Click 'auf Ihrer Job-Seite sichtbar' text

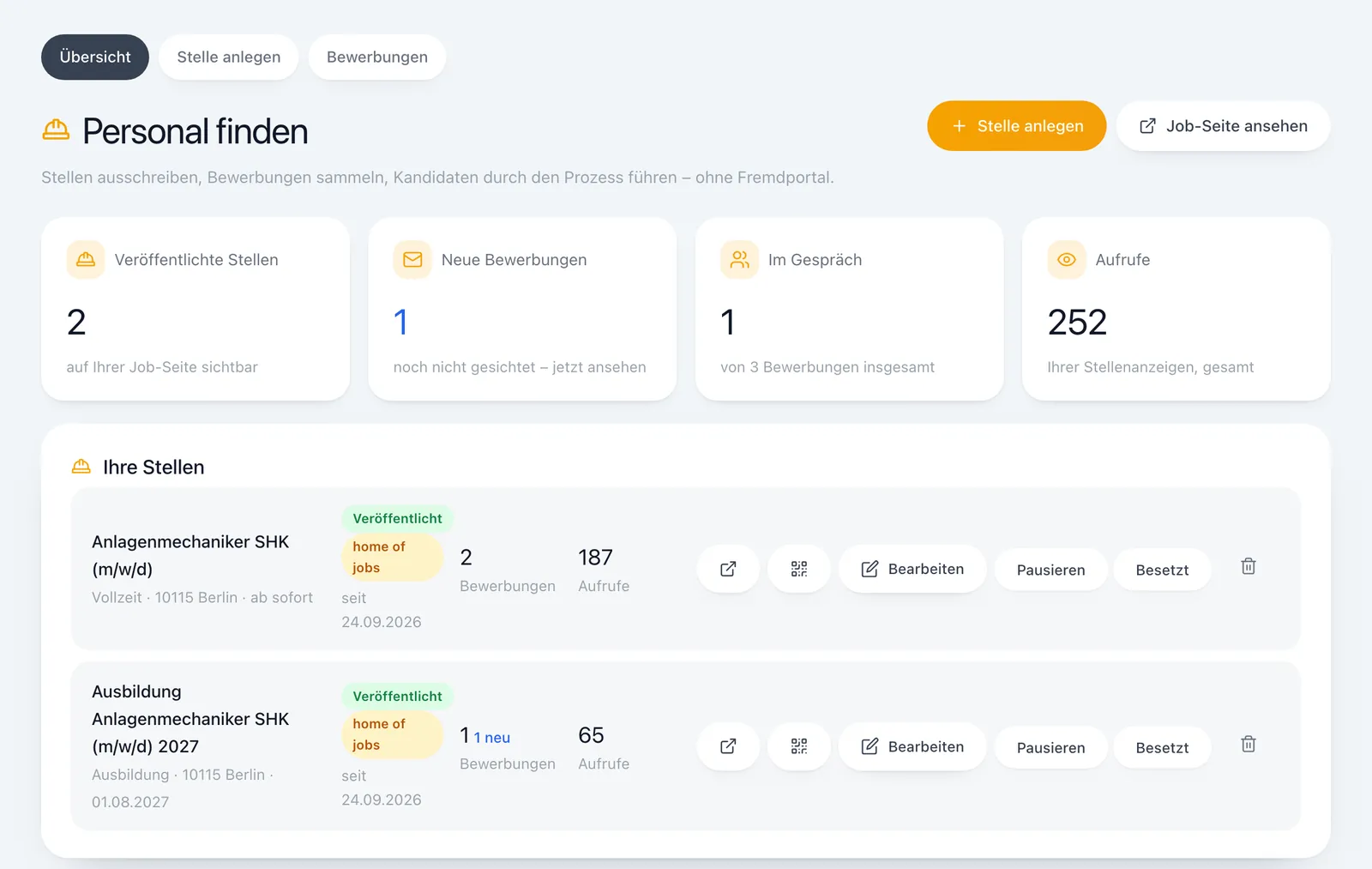point(162,367)
